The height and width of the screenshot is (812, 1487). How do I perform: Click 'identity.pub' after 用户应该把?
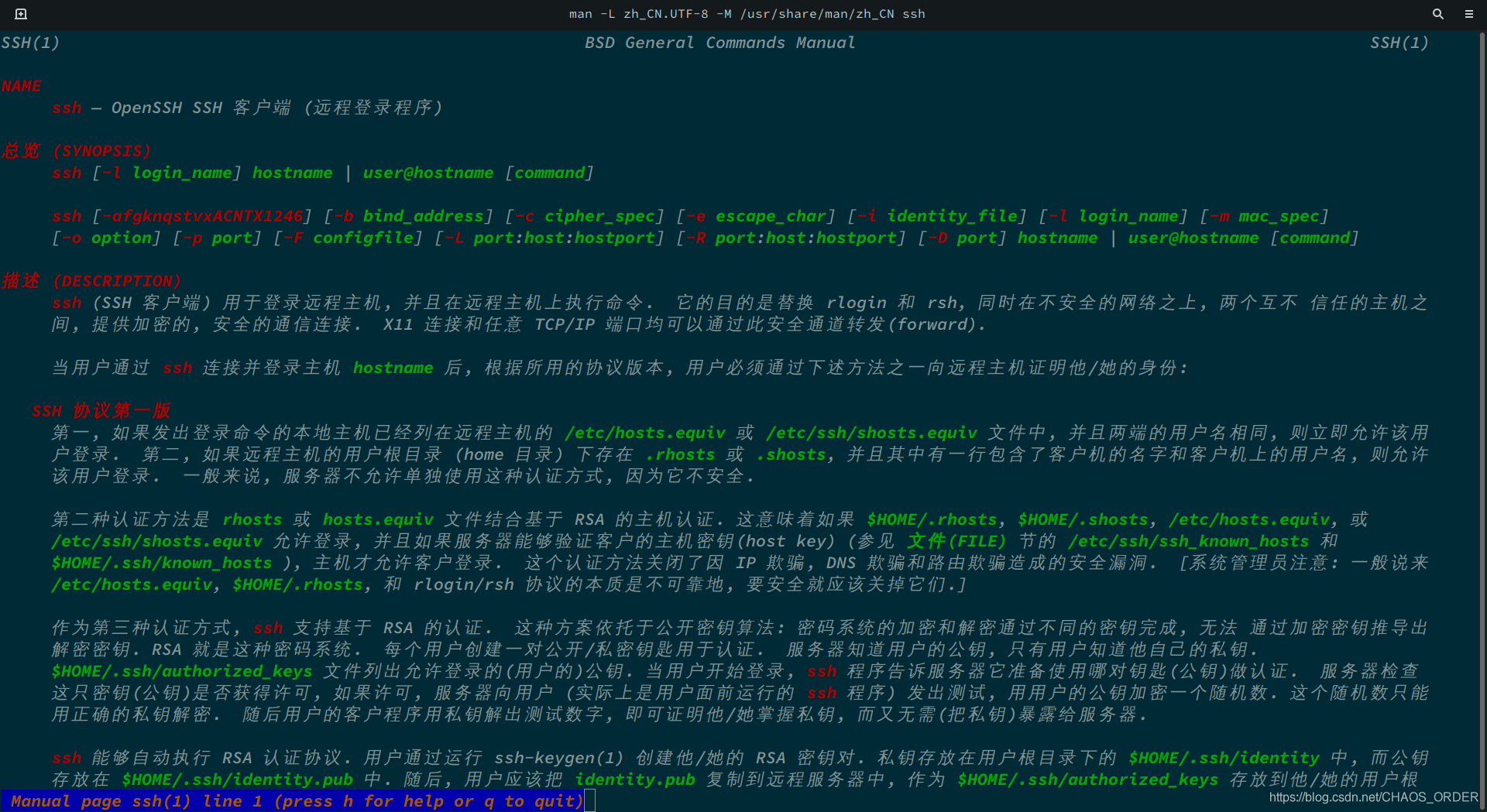pyautogui.click(x=635, y=779)
